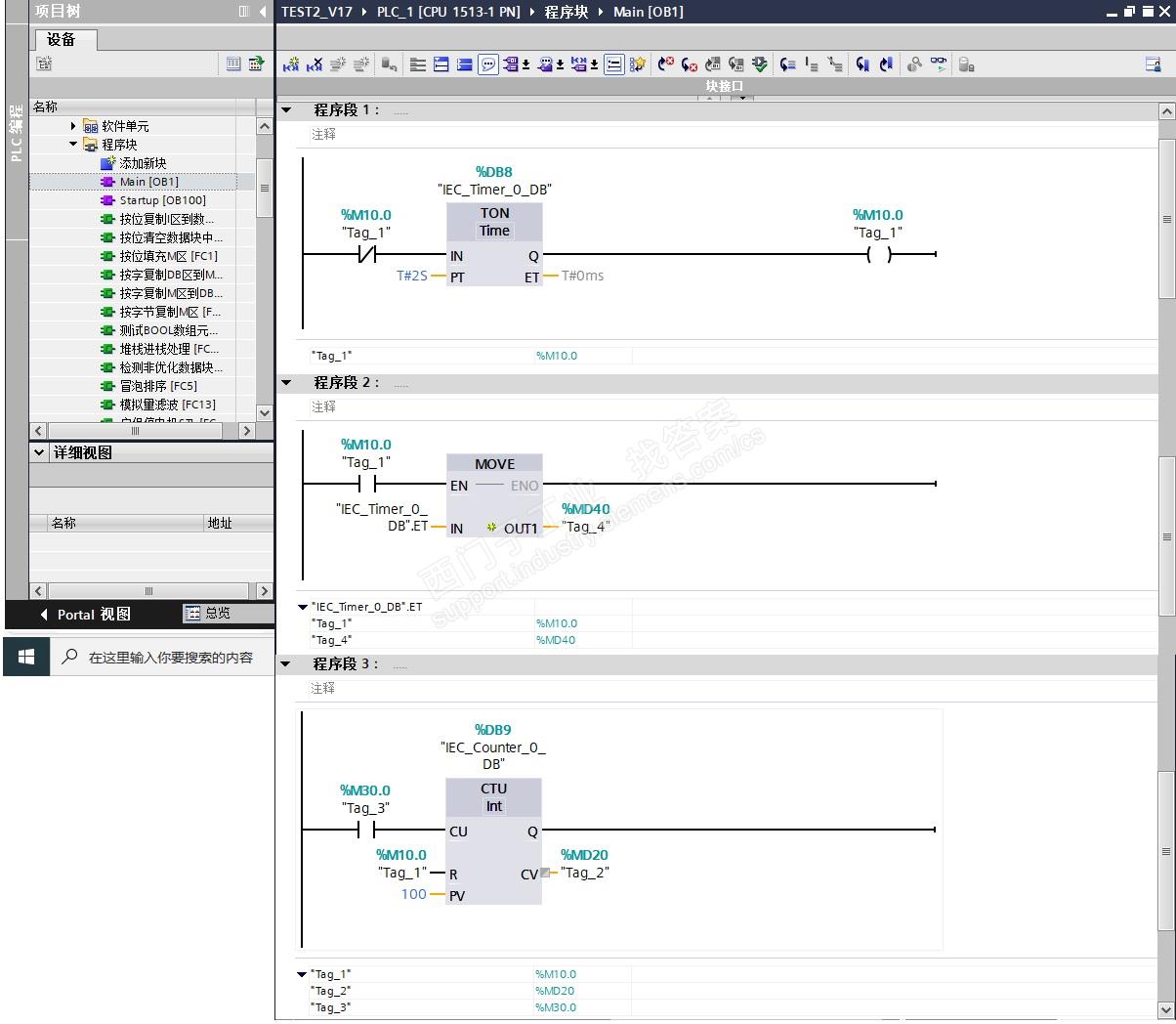1176x1024 pixels.
Task: Click the Reset start values toolbar icon
Action: pyautogui.click(x=389, y=64)
